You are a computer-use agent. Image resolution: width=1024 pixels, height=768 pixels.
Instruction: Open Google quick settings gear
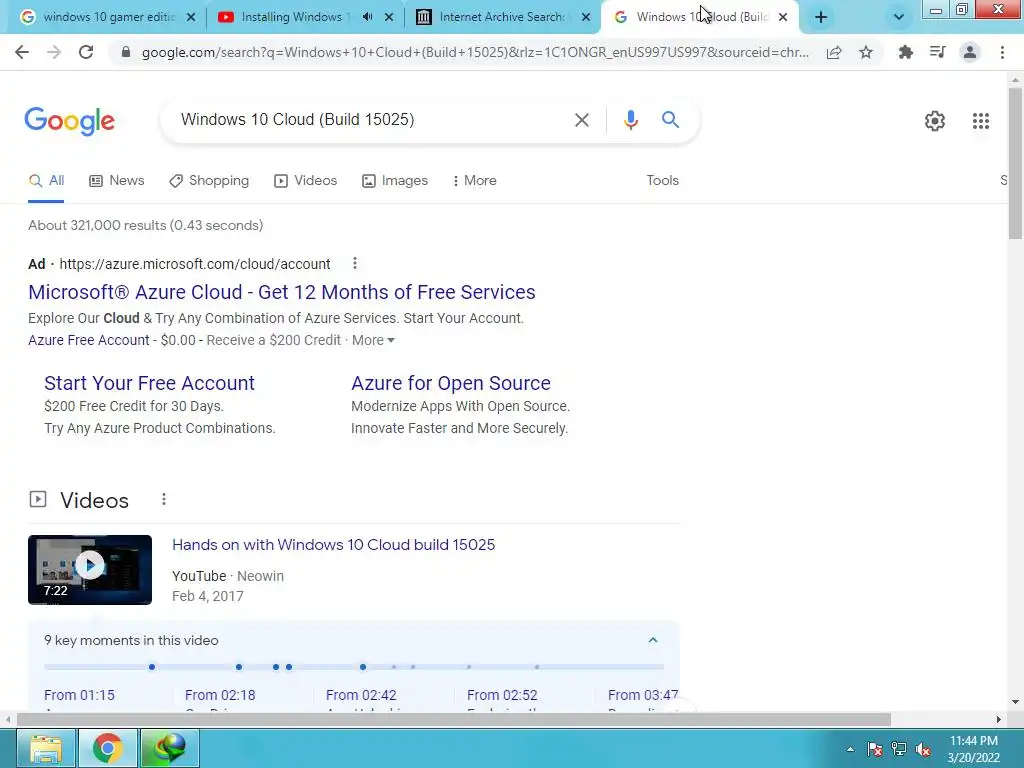tap(935, 121)
